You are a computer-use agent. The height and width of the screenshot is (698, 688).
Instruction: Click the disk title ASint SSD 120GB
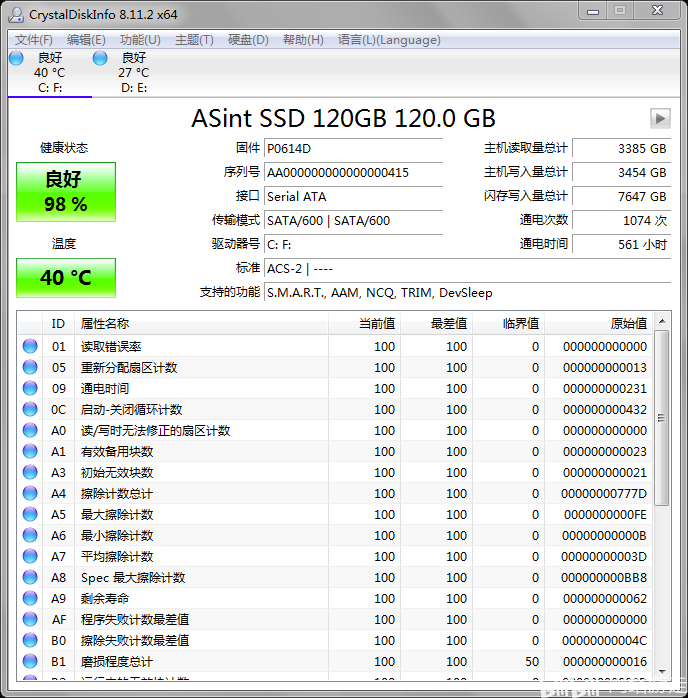[343, 118]
